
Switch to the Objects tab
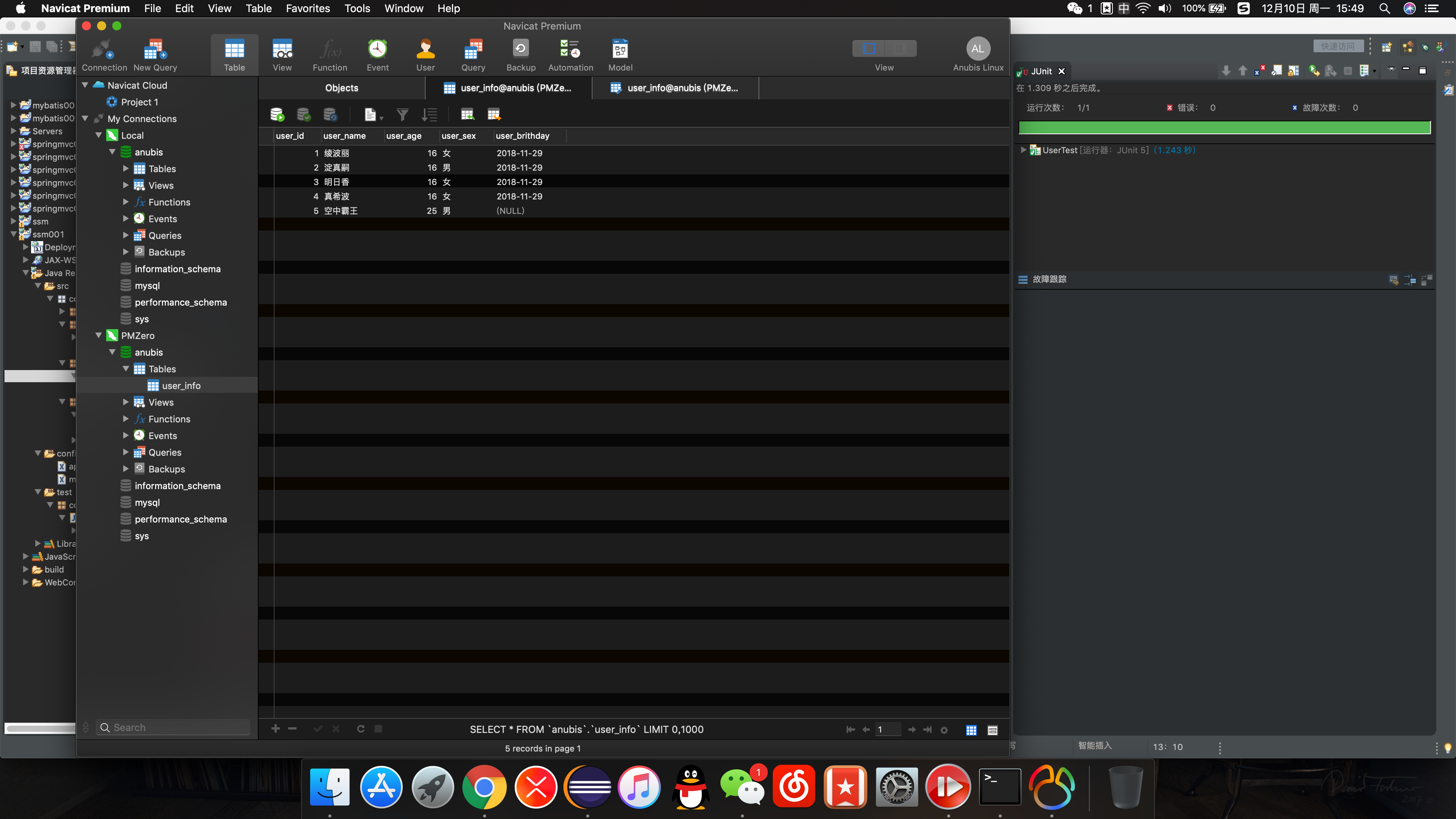tap(341, 88)
